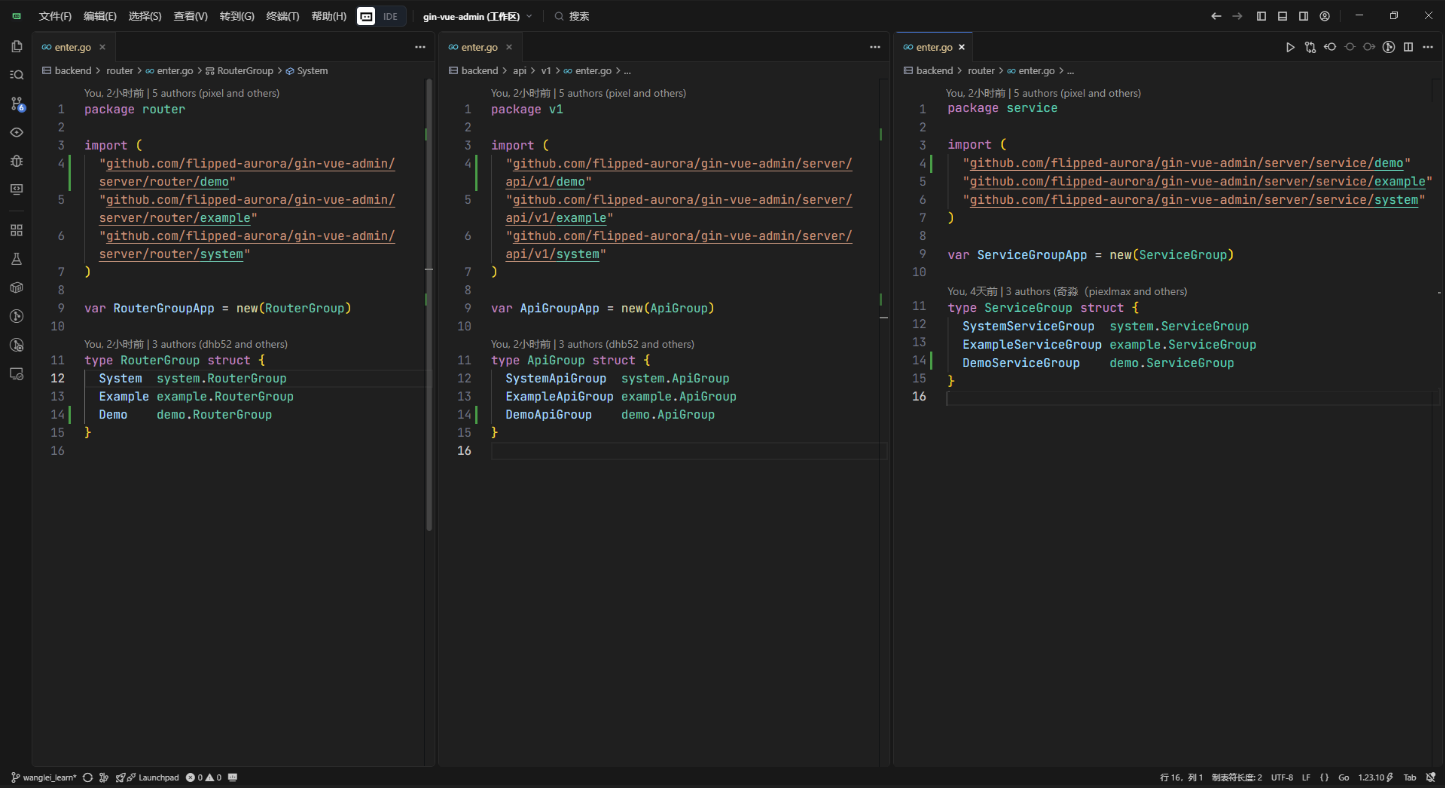1445x788 pixels.
Task: Toggle the secondary sidebar layout icon
Action: click(x=1303, y=16)
